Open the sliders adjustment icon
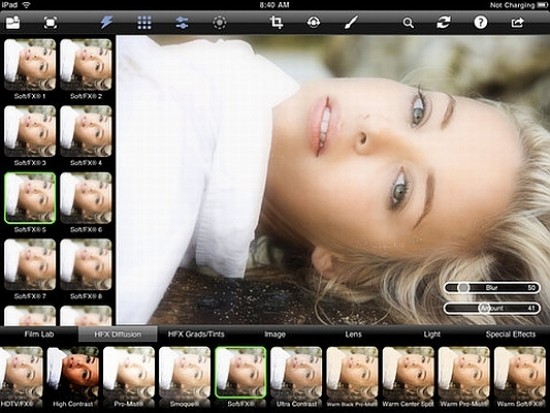Viewport: 550px width, 413px height. pyautogui.click(x=182, y=23)
